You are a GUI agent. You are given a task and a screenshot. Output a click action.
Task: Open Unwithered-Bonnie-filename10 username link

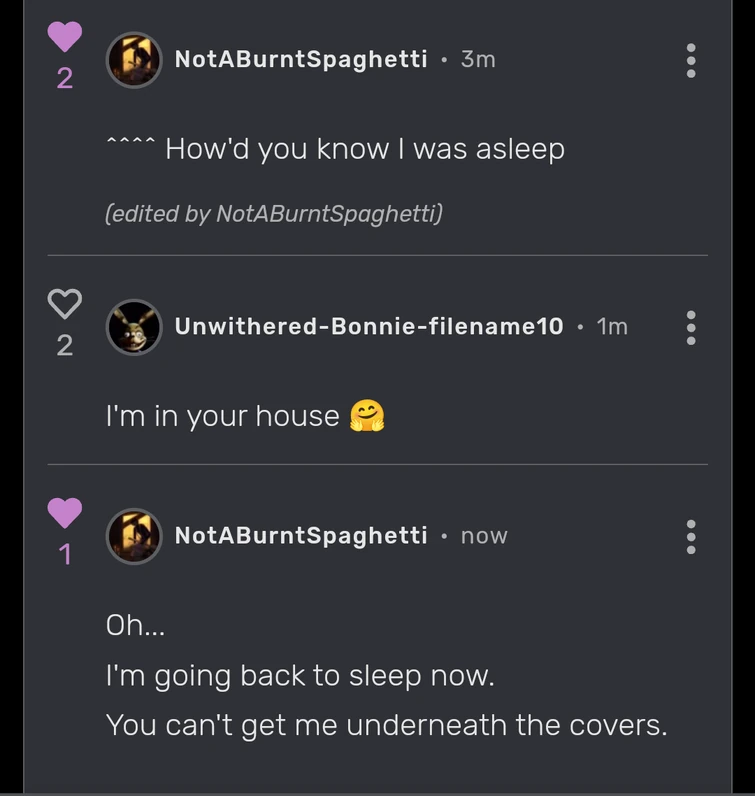pyautogui.click(x=369, y=327)
